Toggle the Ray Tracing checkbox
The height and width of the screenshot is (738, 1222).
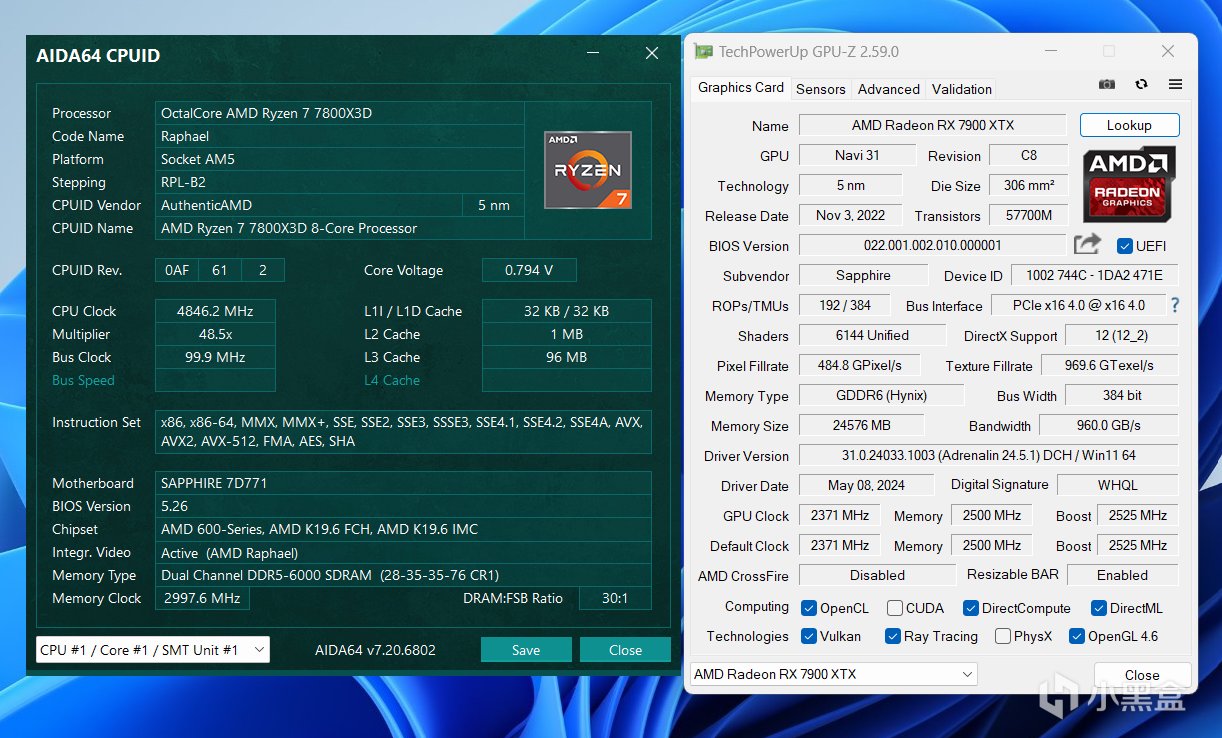pos(892,636)
